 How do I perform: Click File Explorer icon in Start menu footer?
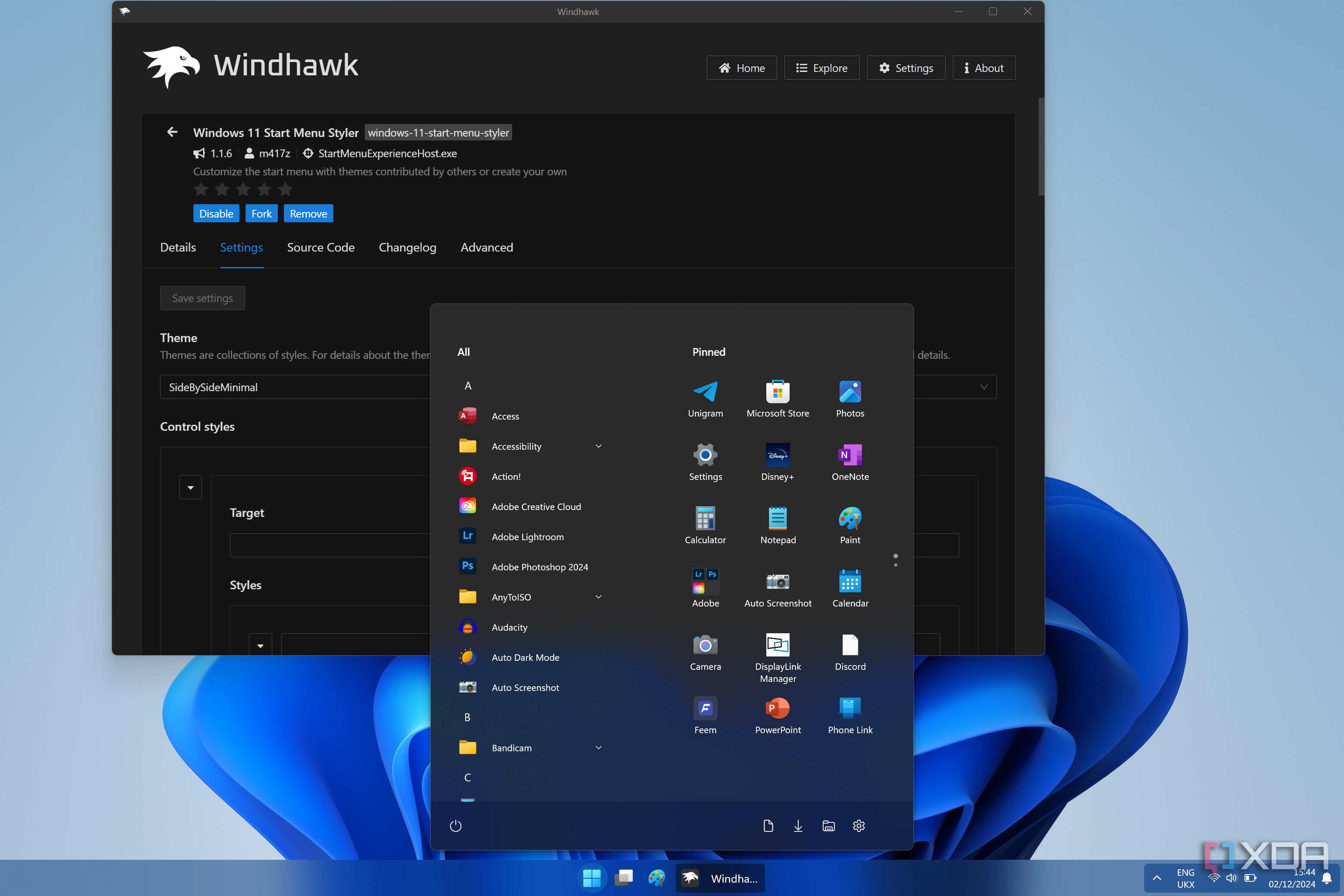[828, 826]
